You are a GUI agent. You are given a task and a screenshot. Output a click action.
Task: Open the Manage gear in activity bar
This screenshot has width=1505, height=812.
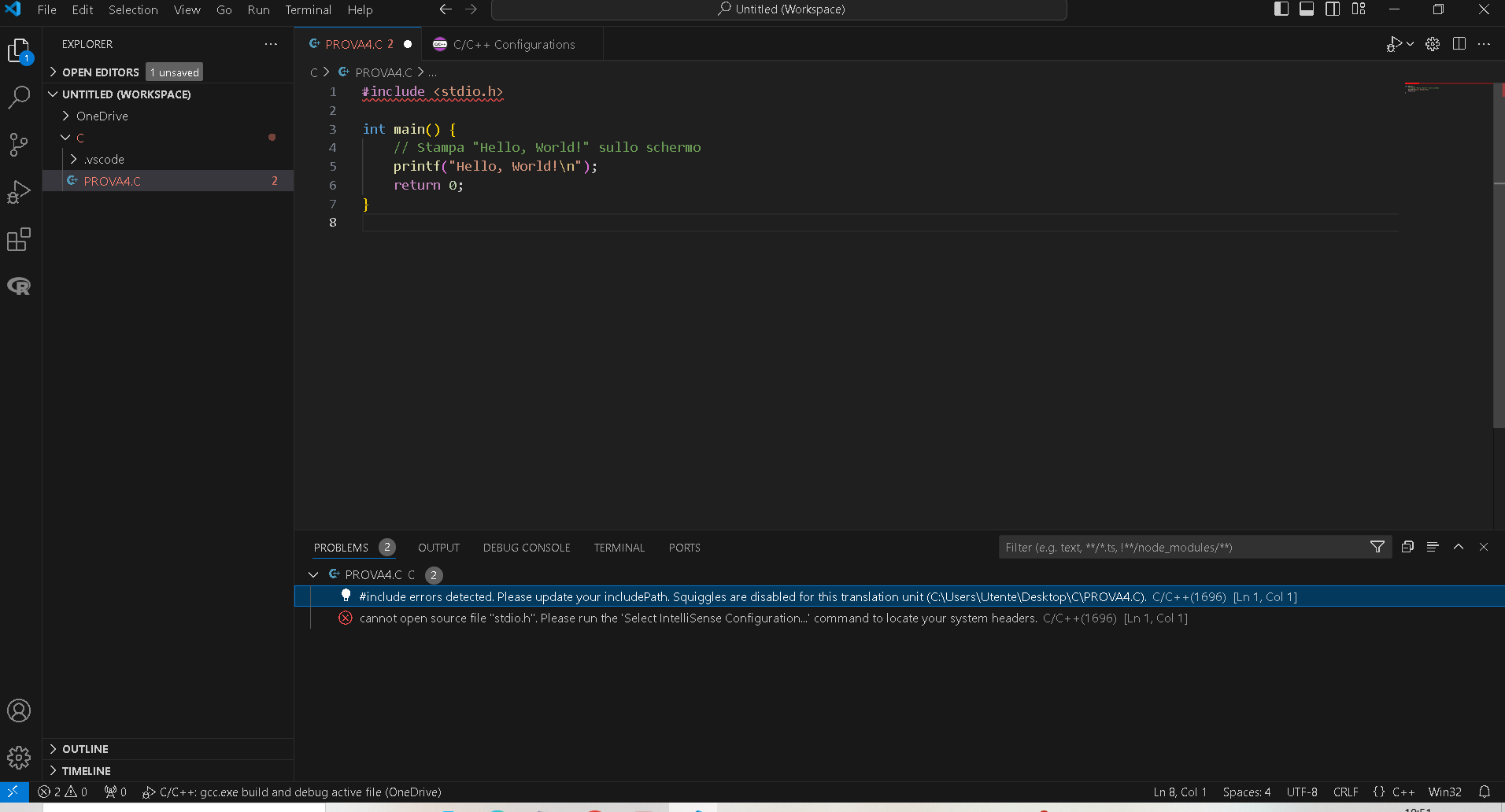coord(19,758)
